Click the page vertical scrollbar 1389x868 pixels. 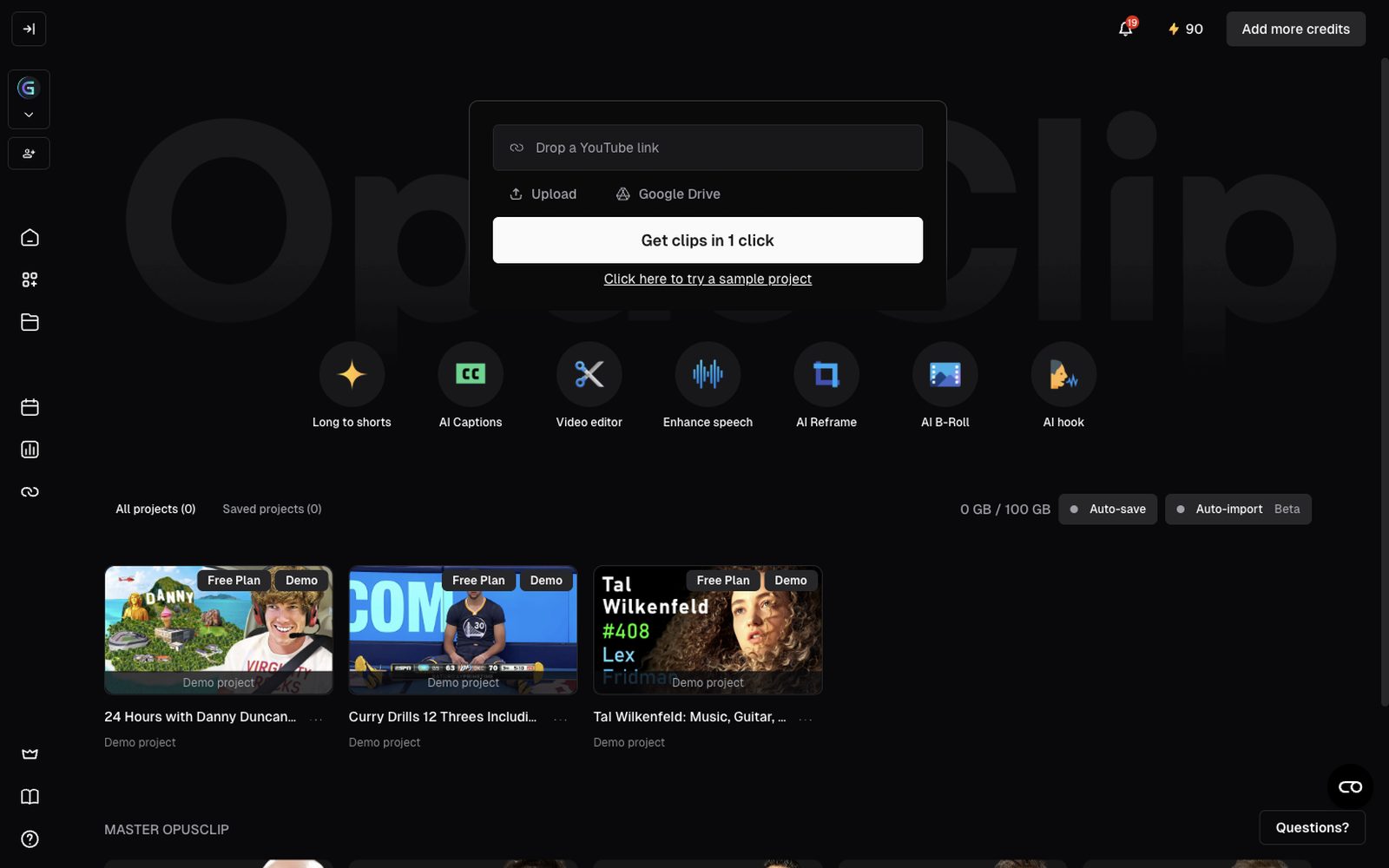[x=1384, y=382]
